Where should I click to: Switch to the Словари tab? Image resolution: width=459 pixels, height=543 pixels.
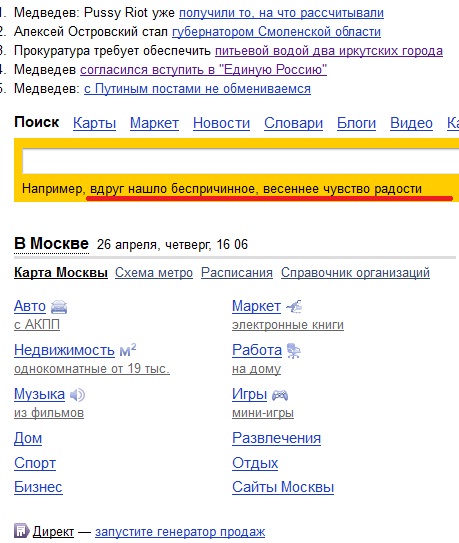coord(293,123)
